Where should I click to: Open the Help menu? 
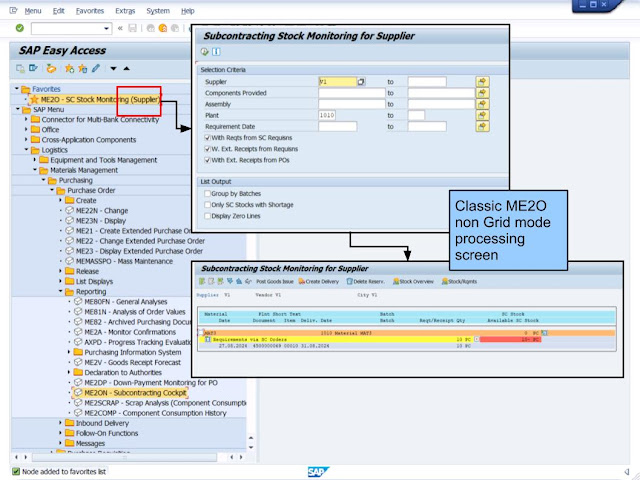187,11
